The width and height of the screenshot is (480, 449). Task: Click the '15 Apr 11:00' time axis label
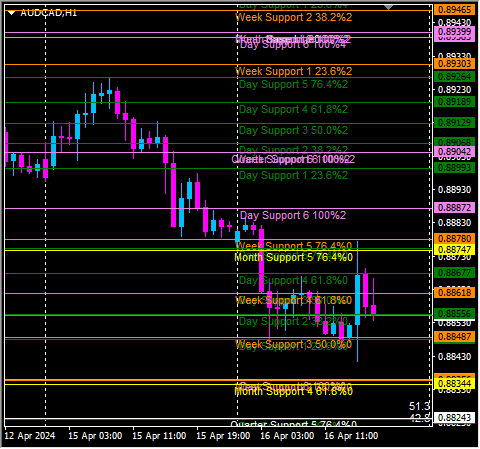159,436
